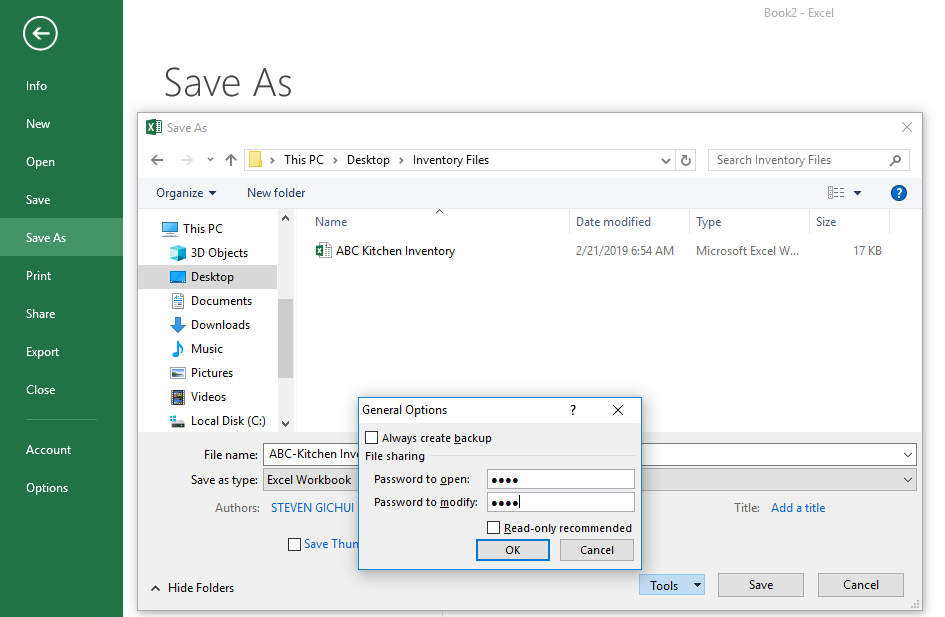945x617 pixels.
Task: Click the Add a title link
Action: 798,508
